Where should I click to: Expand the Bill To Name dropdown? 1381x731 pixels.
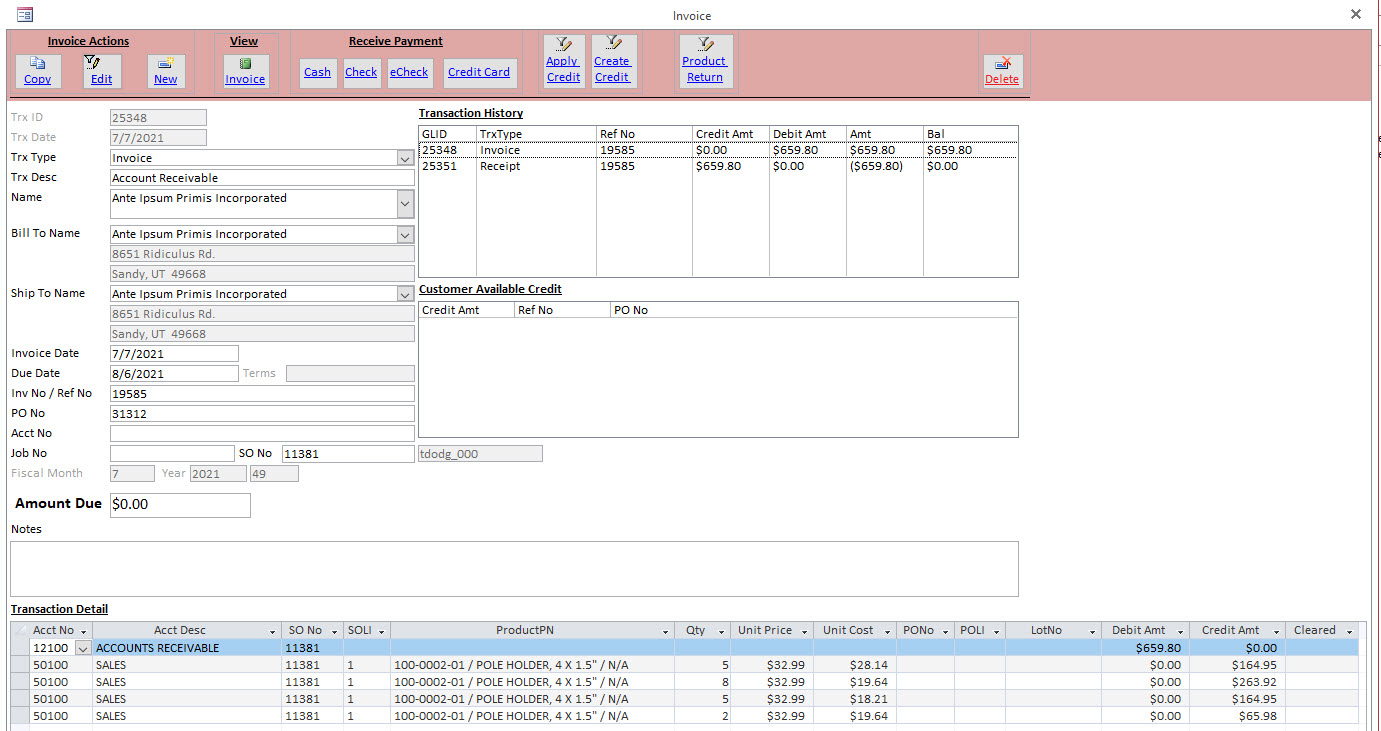(x=405, y=234)
